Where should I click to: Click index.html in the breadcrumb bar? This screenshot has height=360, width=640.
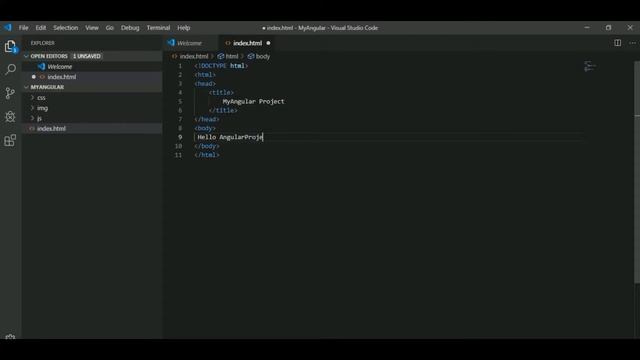pos(194,56)
